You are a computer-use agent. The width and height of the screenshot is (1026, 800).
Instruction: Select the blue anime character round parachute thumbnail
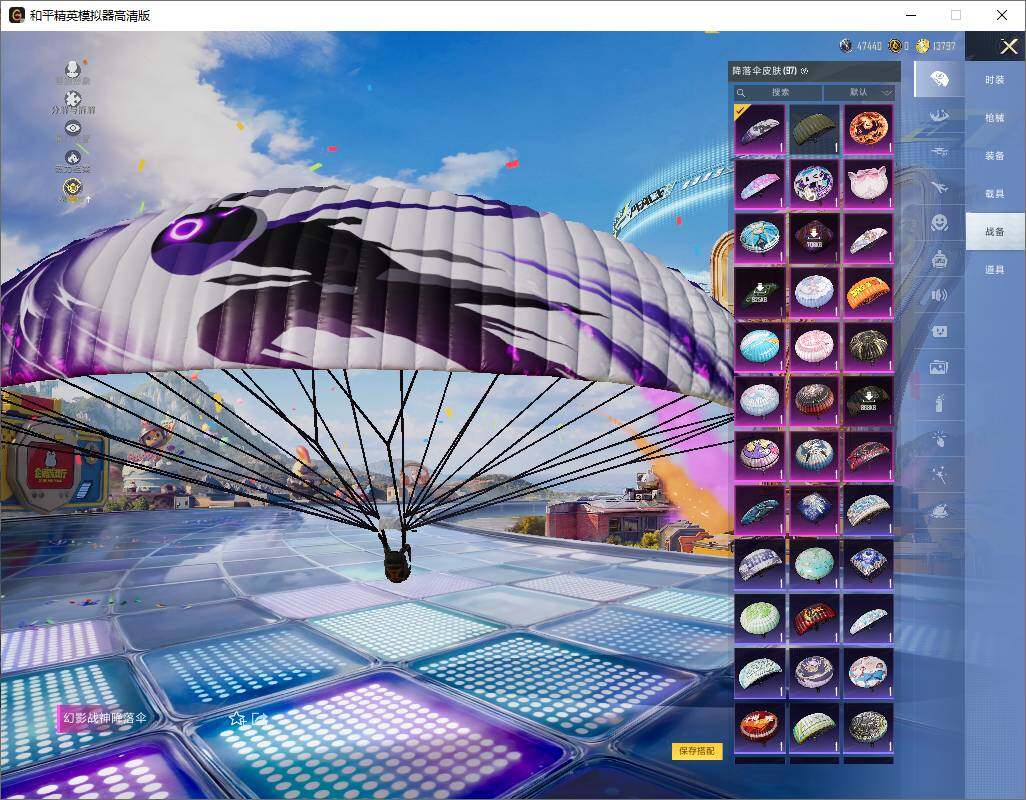coord(760,238)
